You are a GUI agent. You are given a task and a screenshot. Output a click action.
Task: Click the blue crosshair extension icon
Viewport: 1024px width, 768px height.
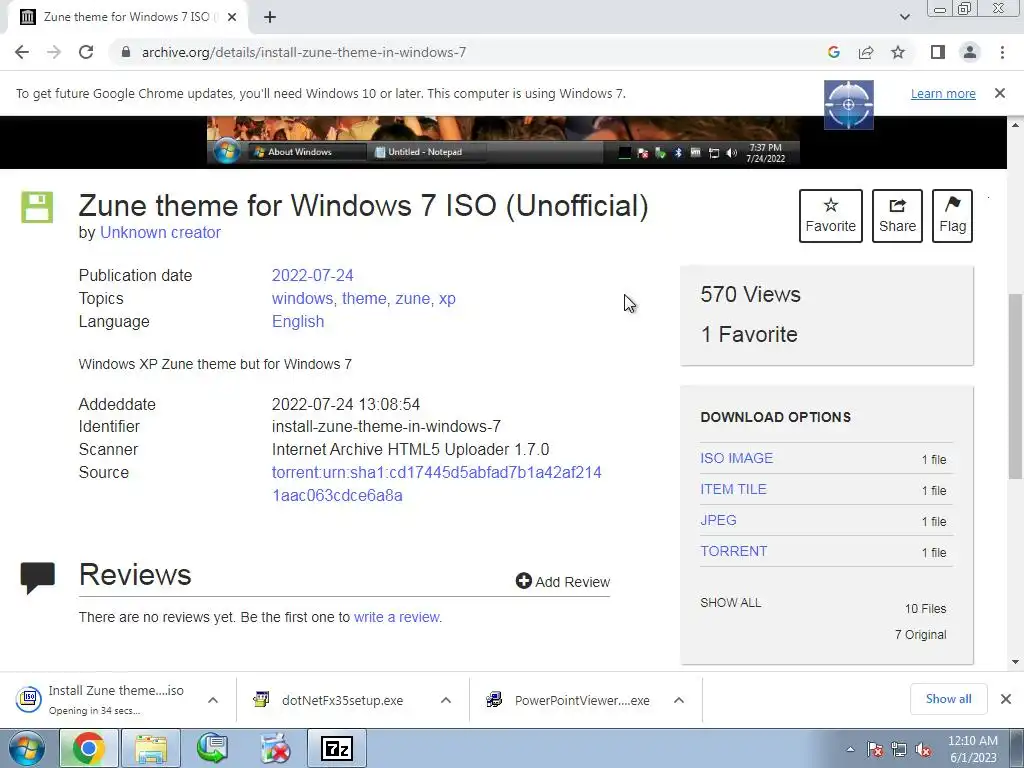[x=848, y=104]
